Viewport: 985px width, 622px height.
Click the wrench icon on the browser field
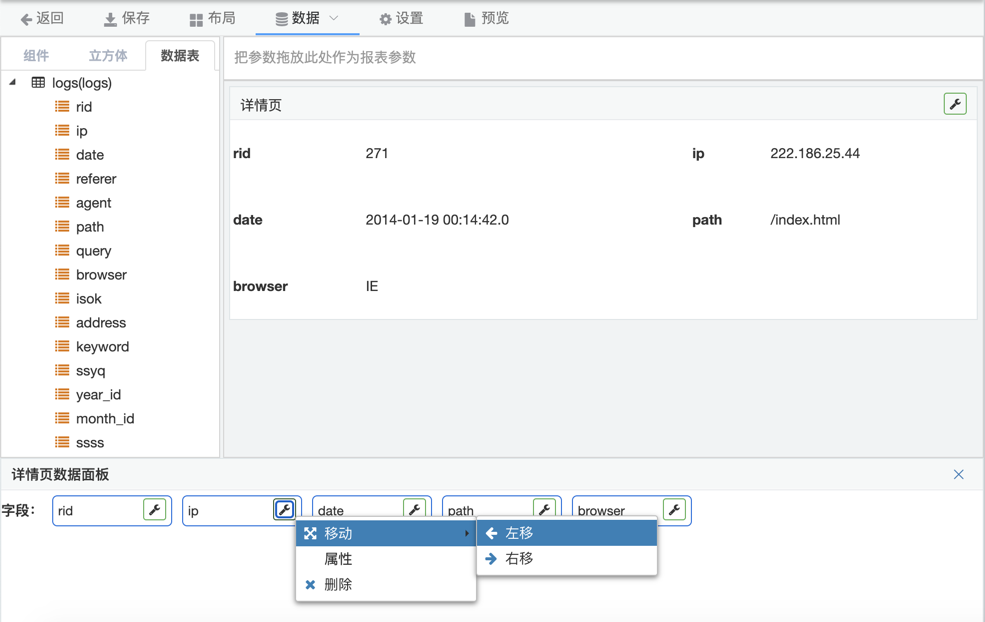click(674, 510)
